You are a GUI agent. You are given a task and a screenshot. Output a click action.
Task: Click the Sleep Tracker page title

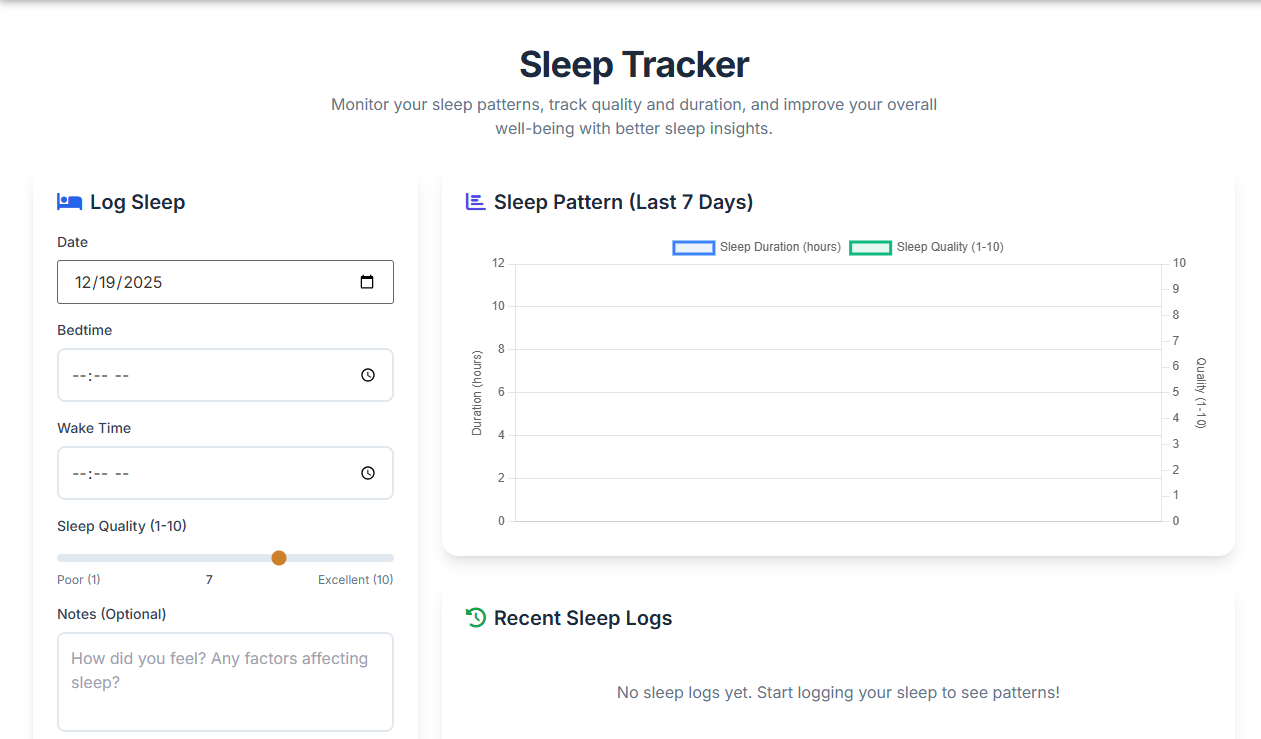pyautogui.click(x=633, y=64)
